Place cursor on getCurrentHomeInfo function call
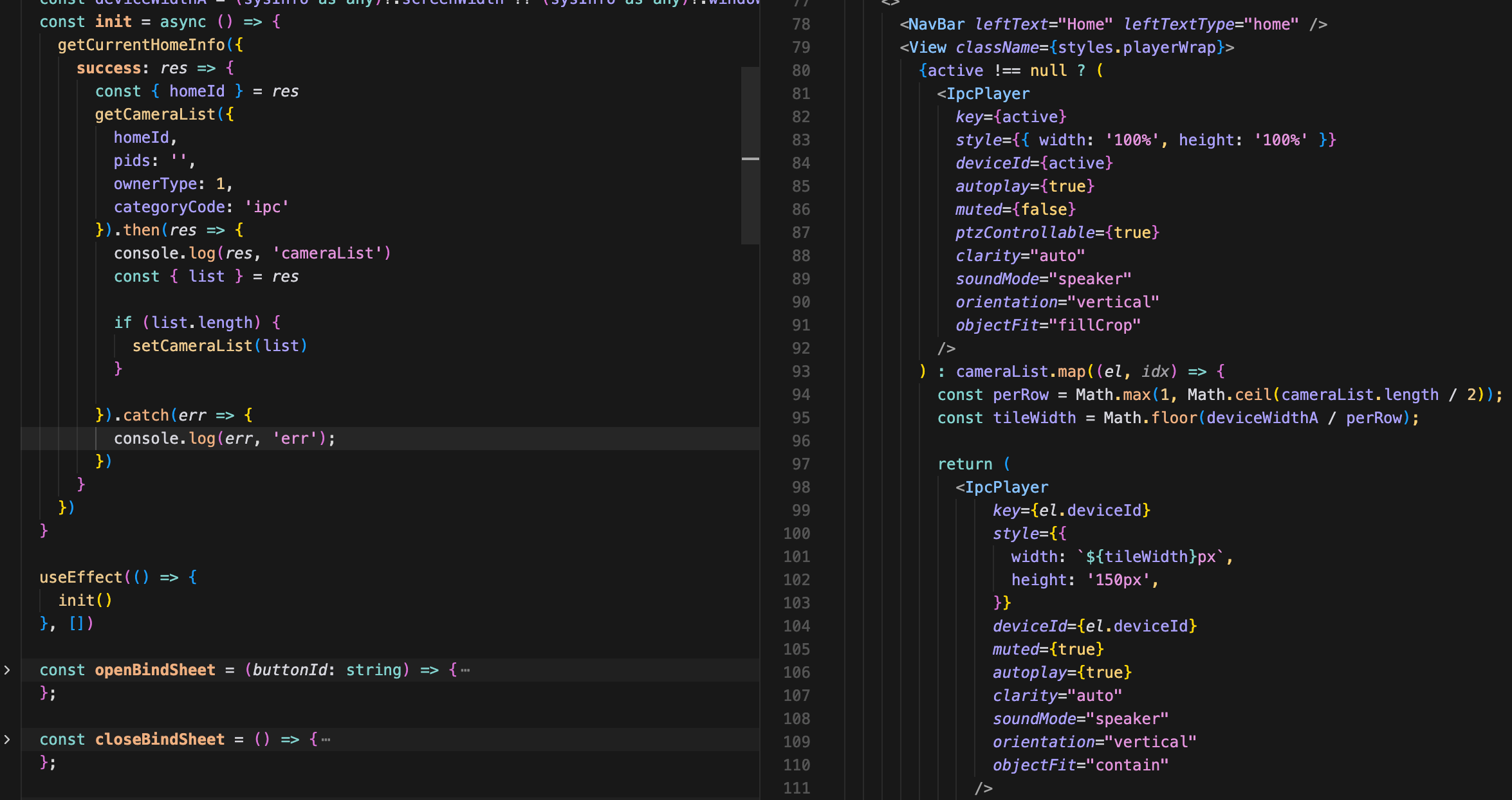The height and width of the screenshot is (800, 1512). (x=141, y=45)
